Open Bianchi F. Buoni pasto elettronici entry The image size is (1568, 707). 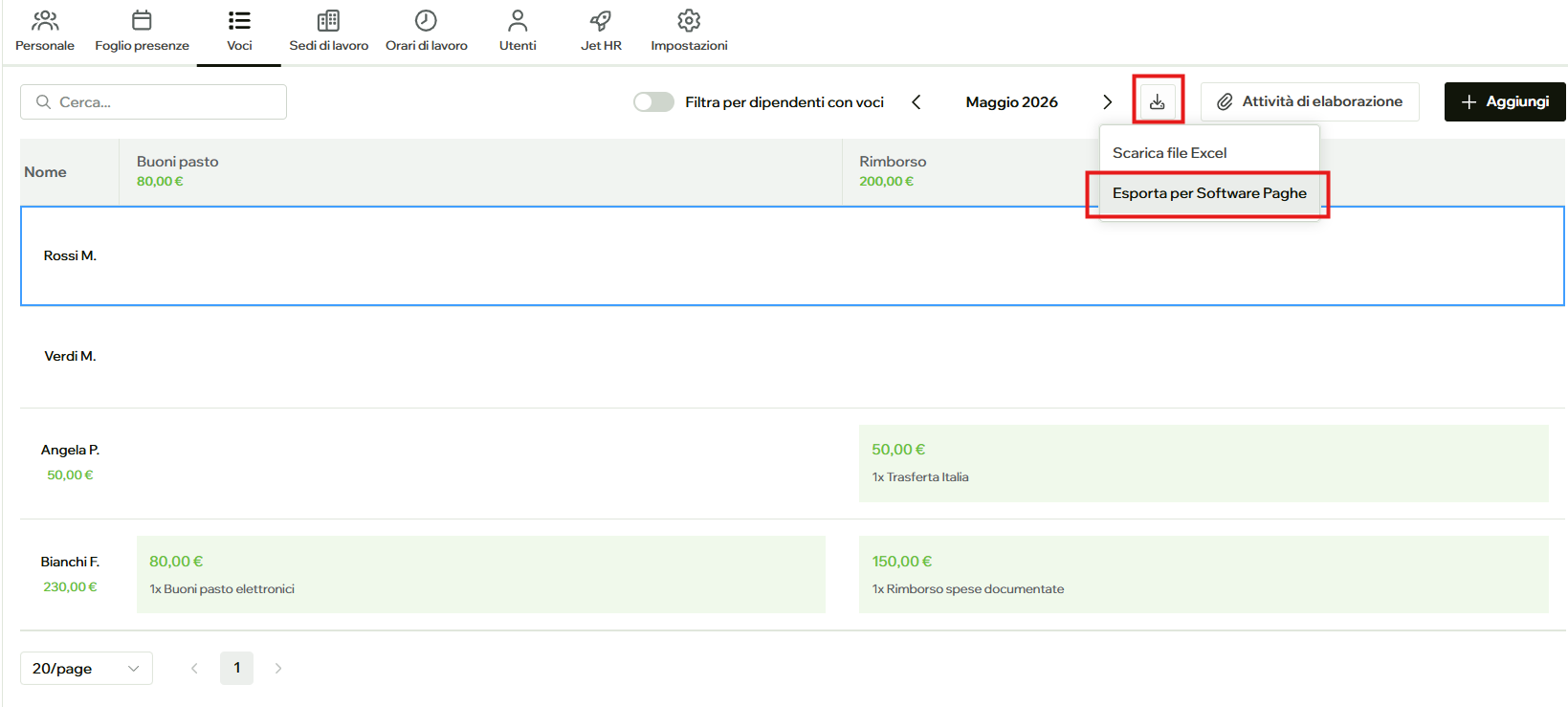click(x=481, y=574)
